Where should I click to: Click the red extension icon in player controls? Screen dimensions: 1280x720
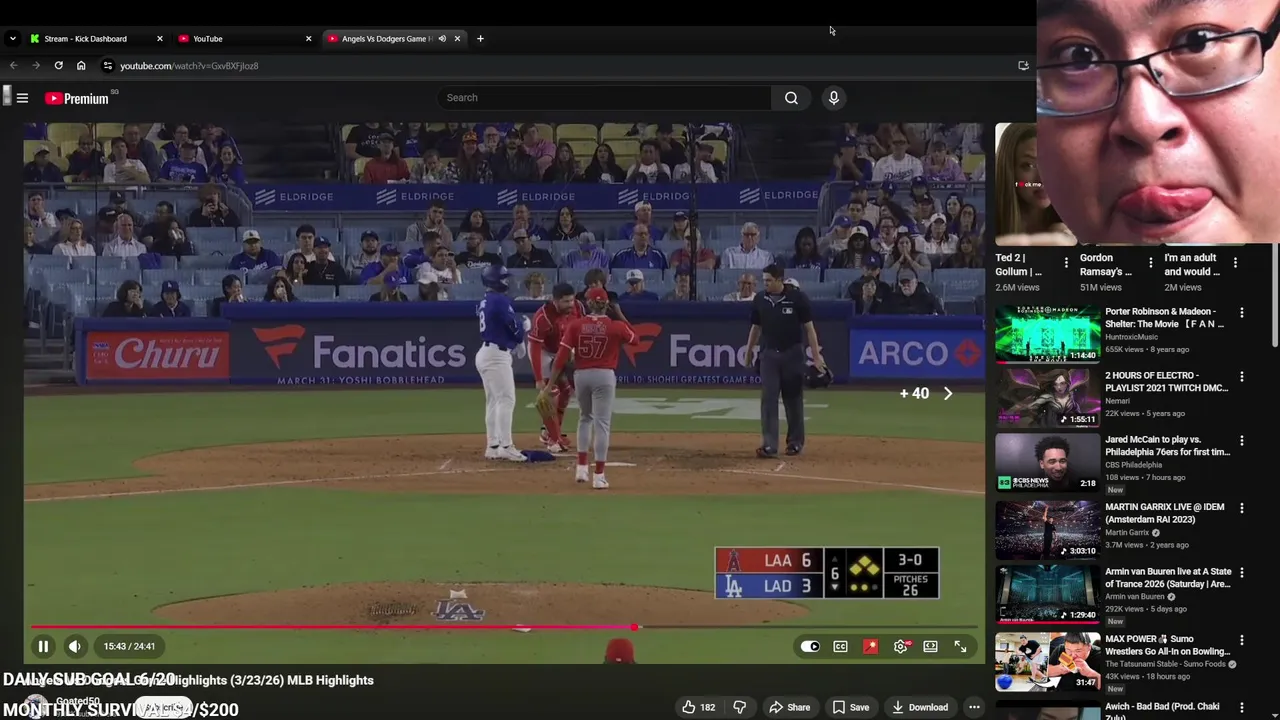coord(870,647)
